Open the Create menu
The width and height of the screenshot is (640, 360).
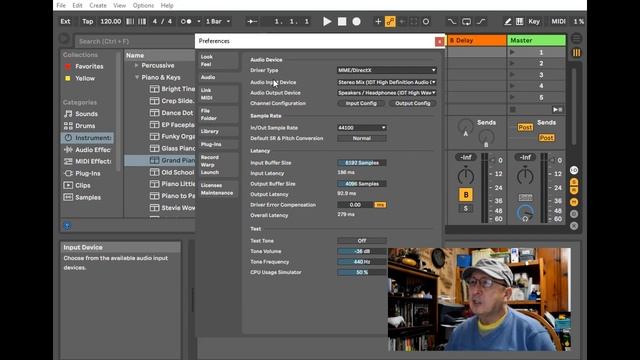click(98, 5)
